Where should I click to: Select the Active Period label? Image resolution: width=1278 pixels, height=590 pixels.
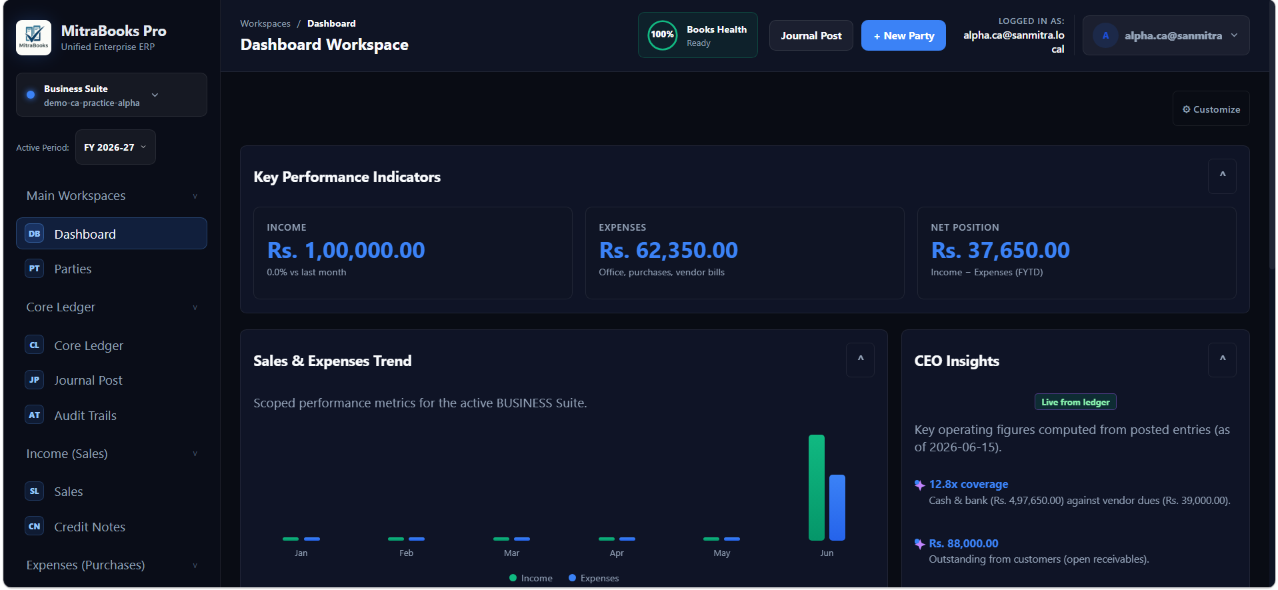pyautogui.click(x=42, y=148)
